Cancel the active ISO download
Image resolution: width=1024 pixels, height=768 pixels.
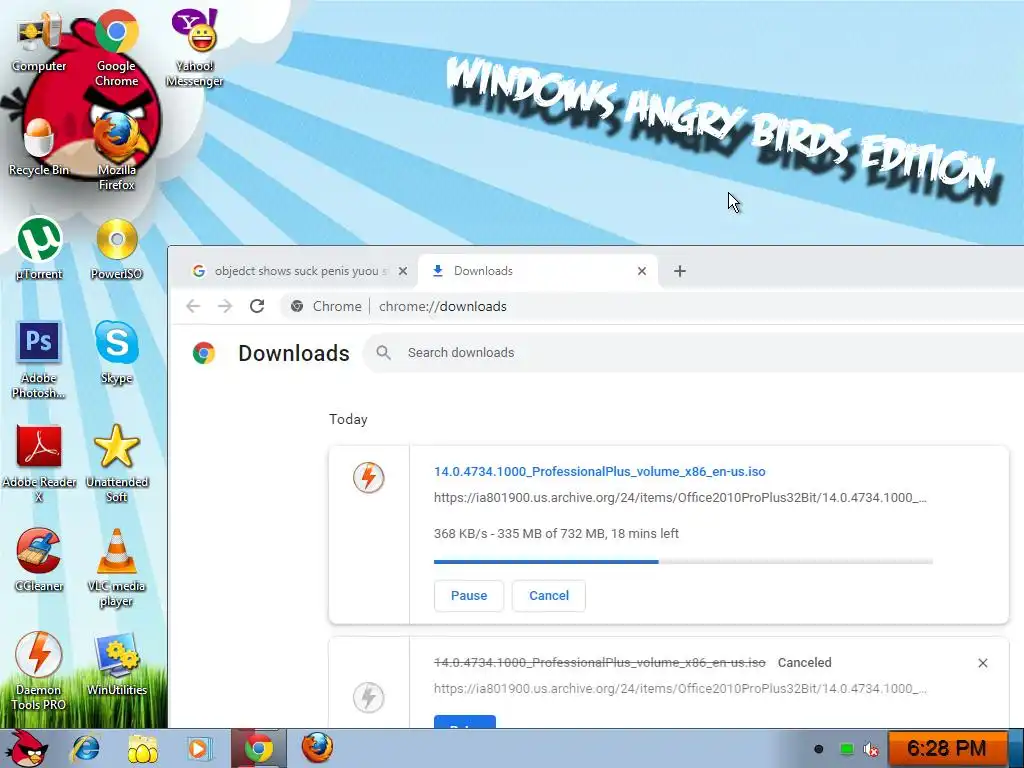click(x=549, y=596)
